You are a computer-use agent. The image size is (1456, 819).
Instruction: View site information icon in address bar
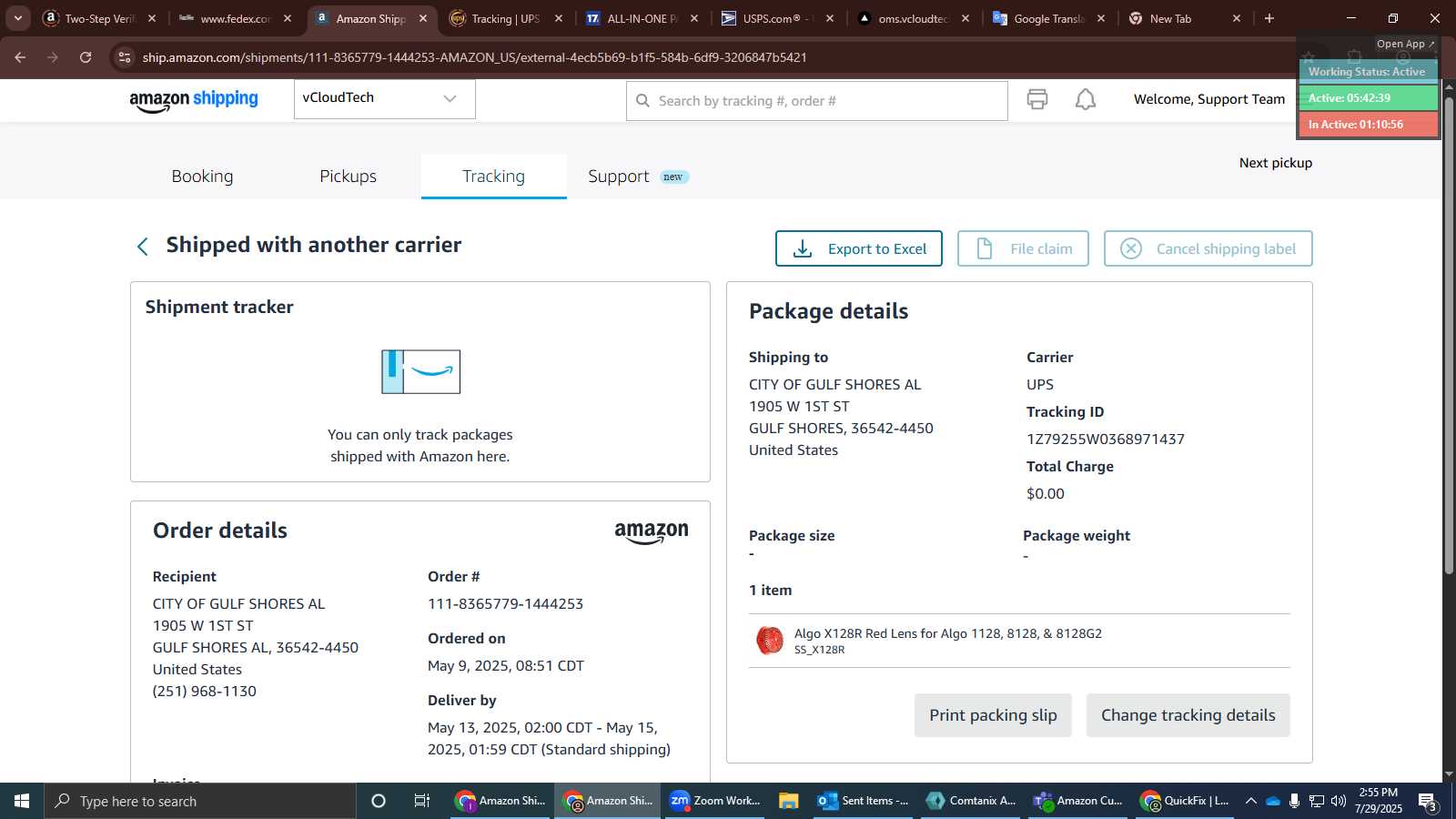(125, 57)
